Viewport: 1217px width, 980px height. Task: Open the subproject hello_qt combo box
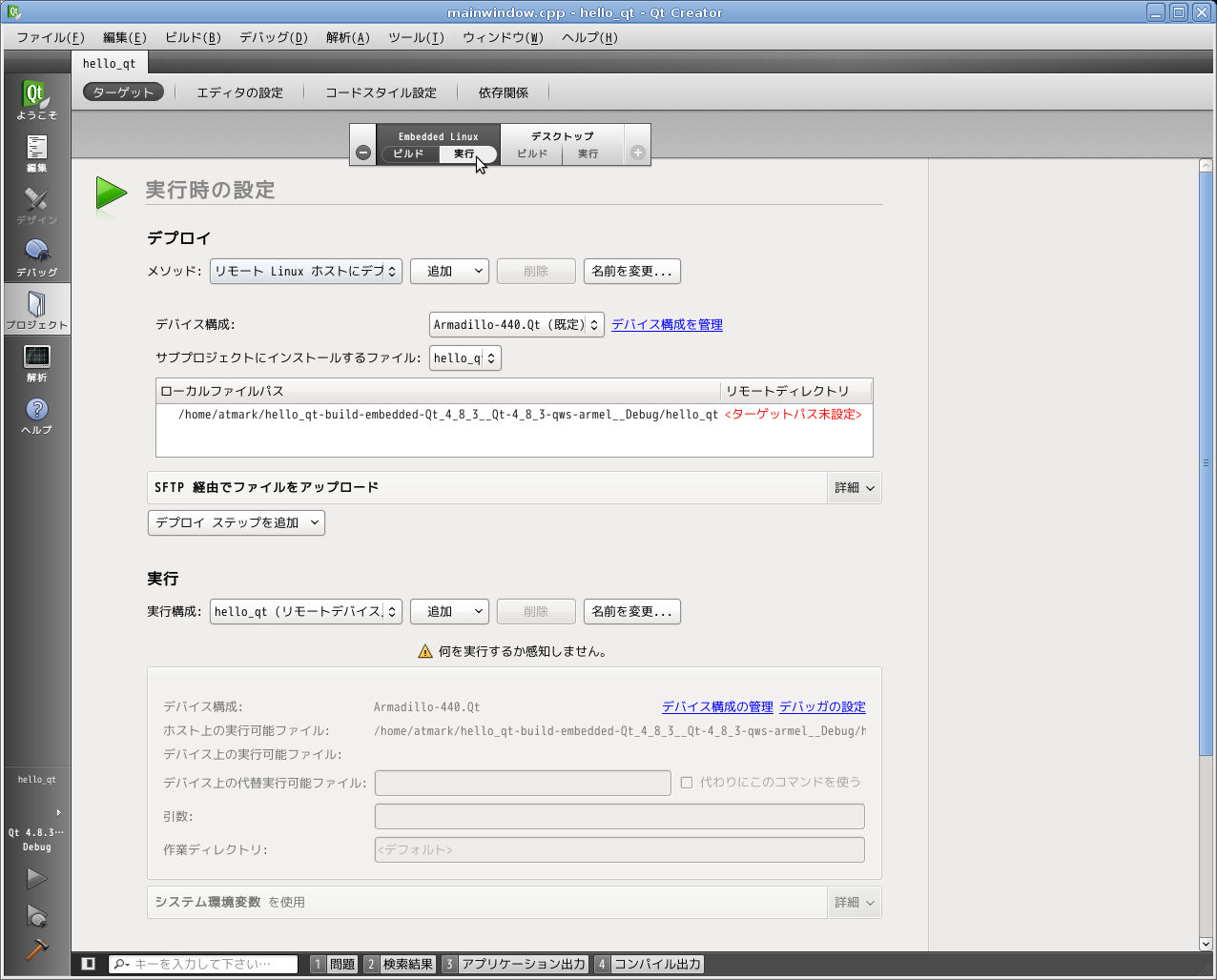(x=465, y=357)
